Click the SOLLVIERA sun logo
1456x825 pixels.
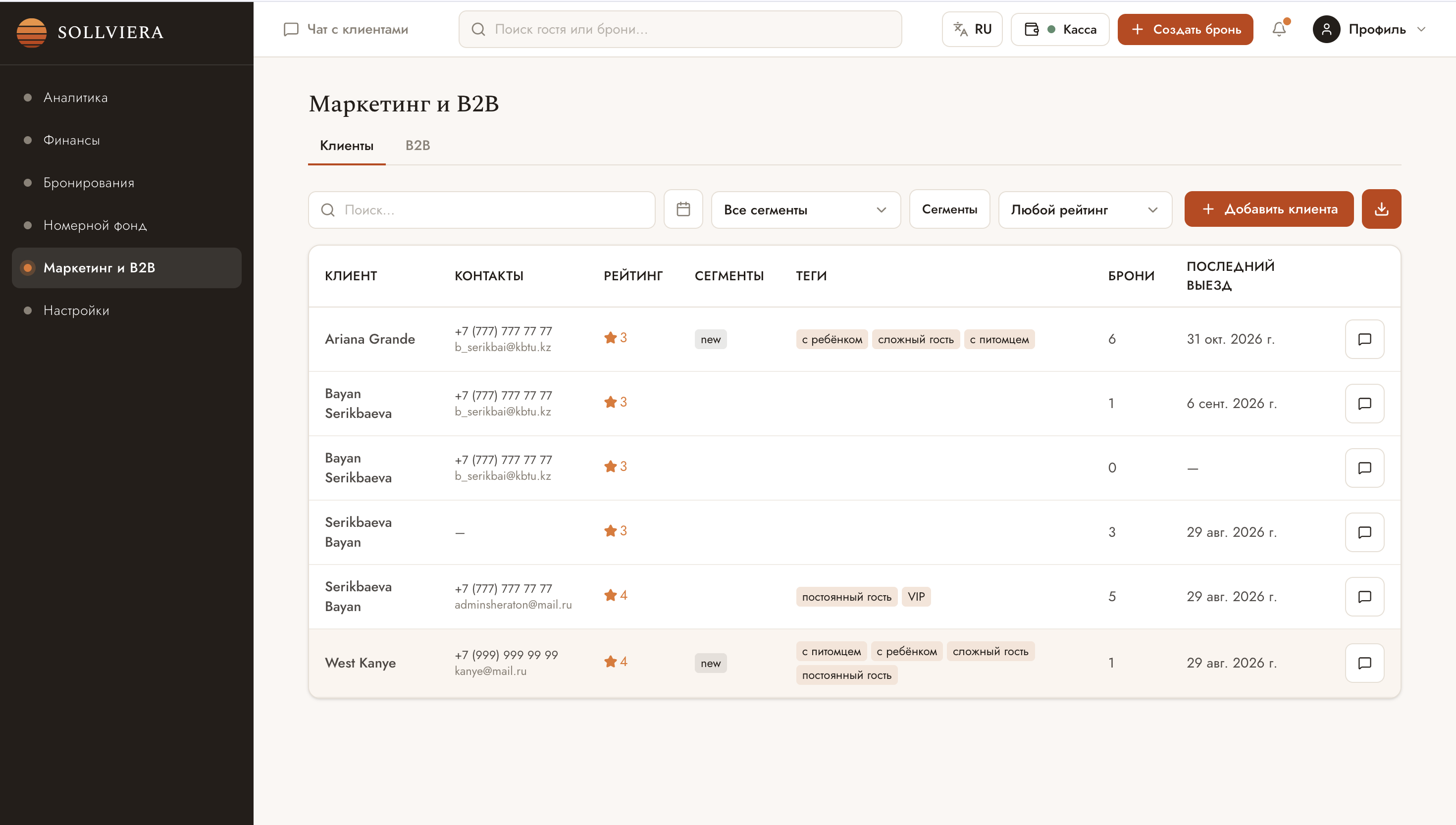(x=32, y=32)
